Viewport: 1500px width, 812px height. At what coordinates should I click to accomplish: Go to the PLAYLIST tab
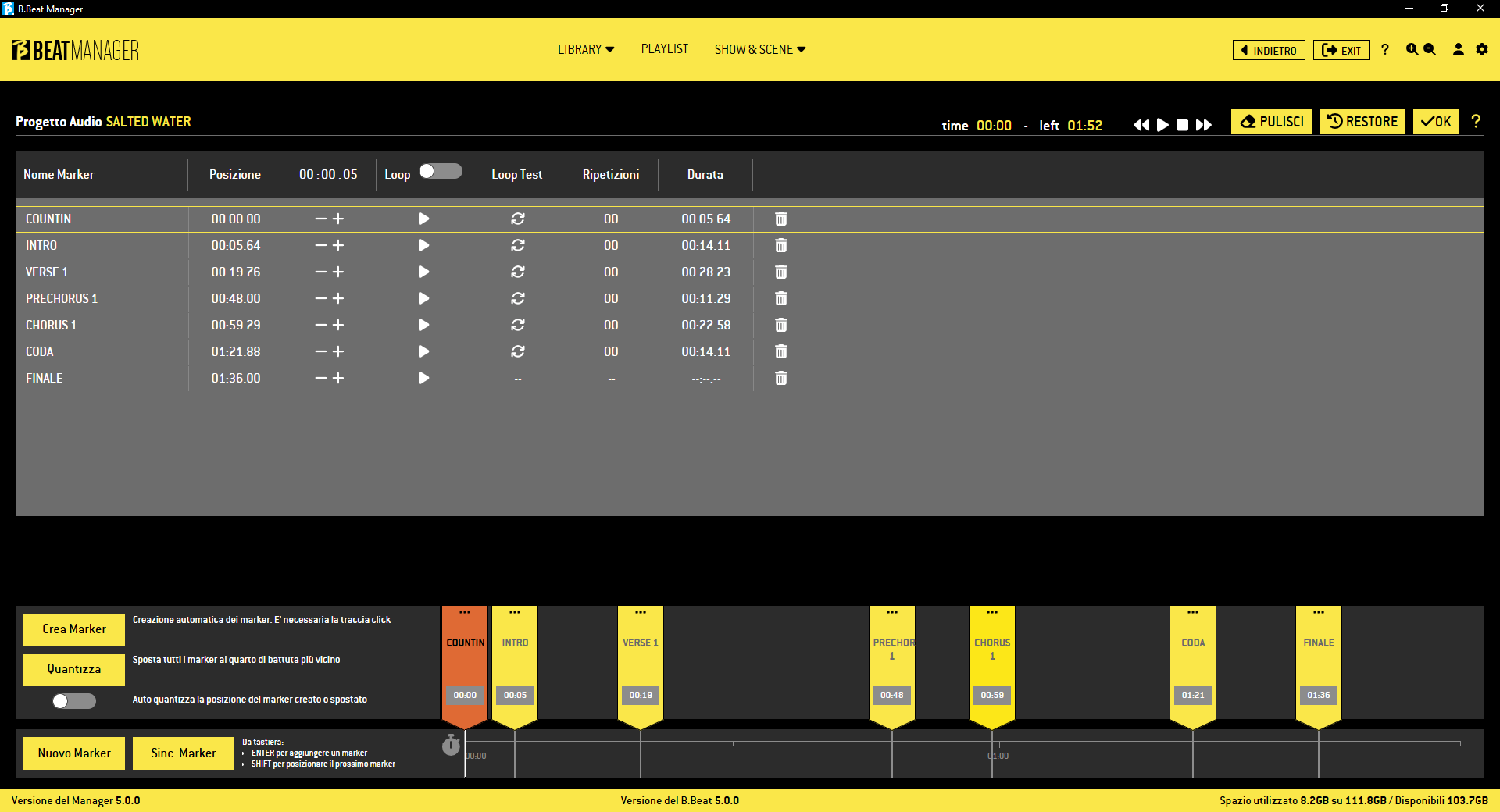tap(664, 49)
